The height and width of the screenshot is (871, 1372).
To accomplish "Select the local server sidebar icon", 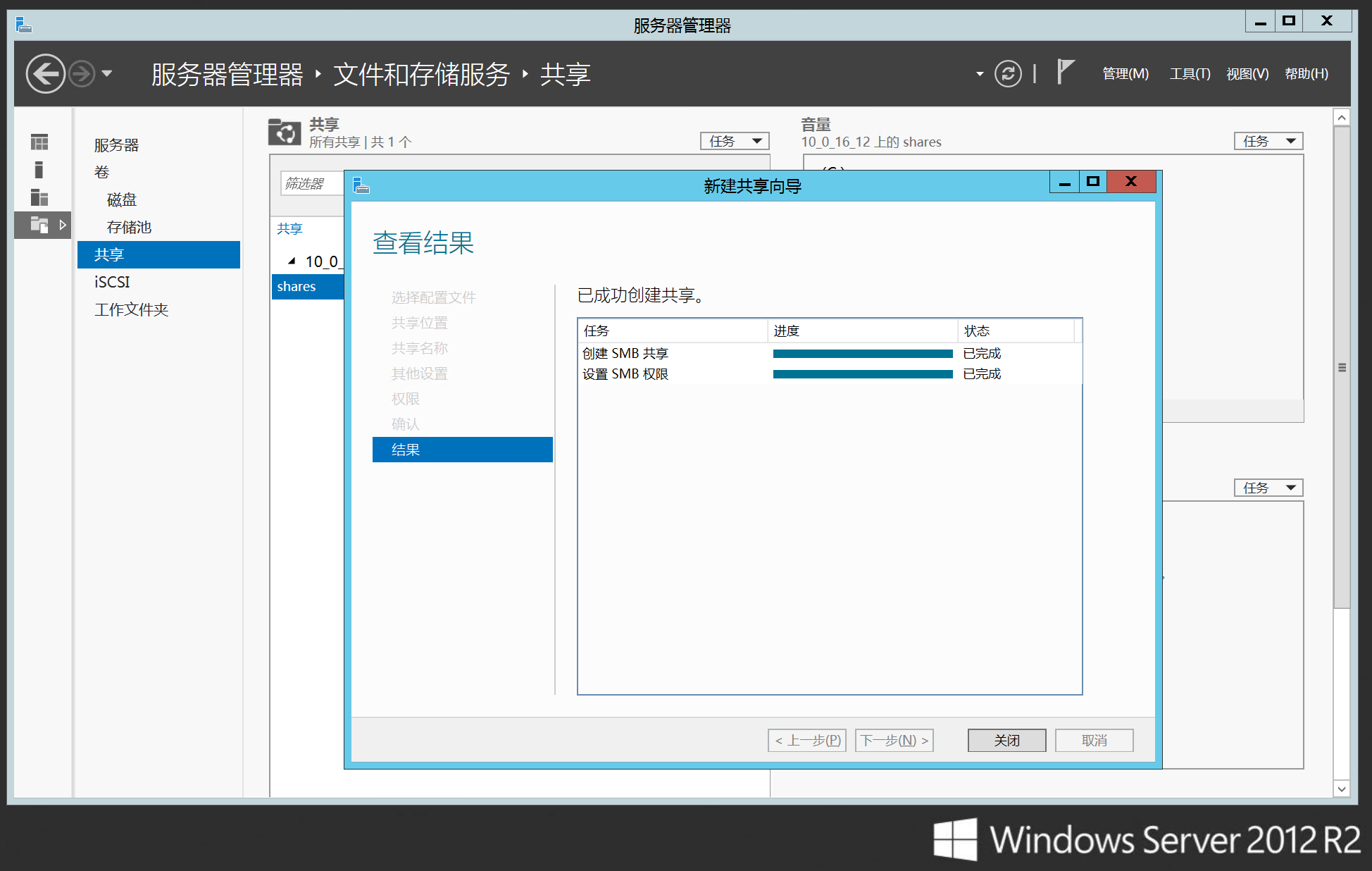I will point(39,170).
